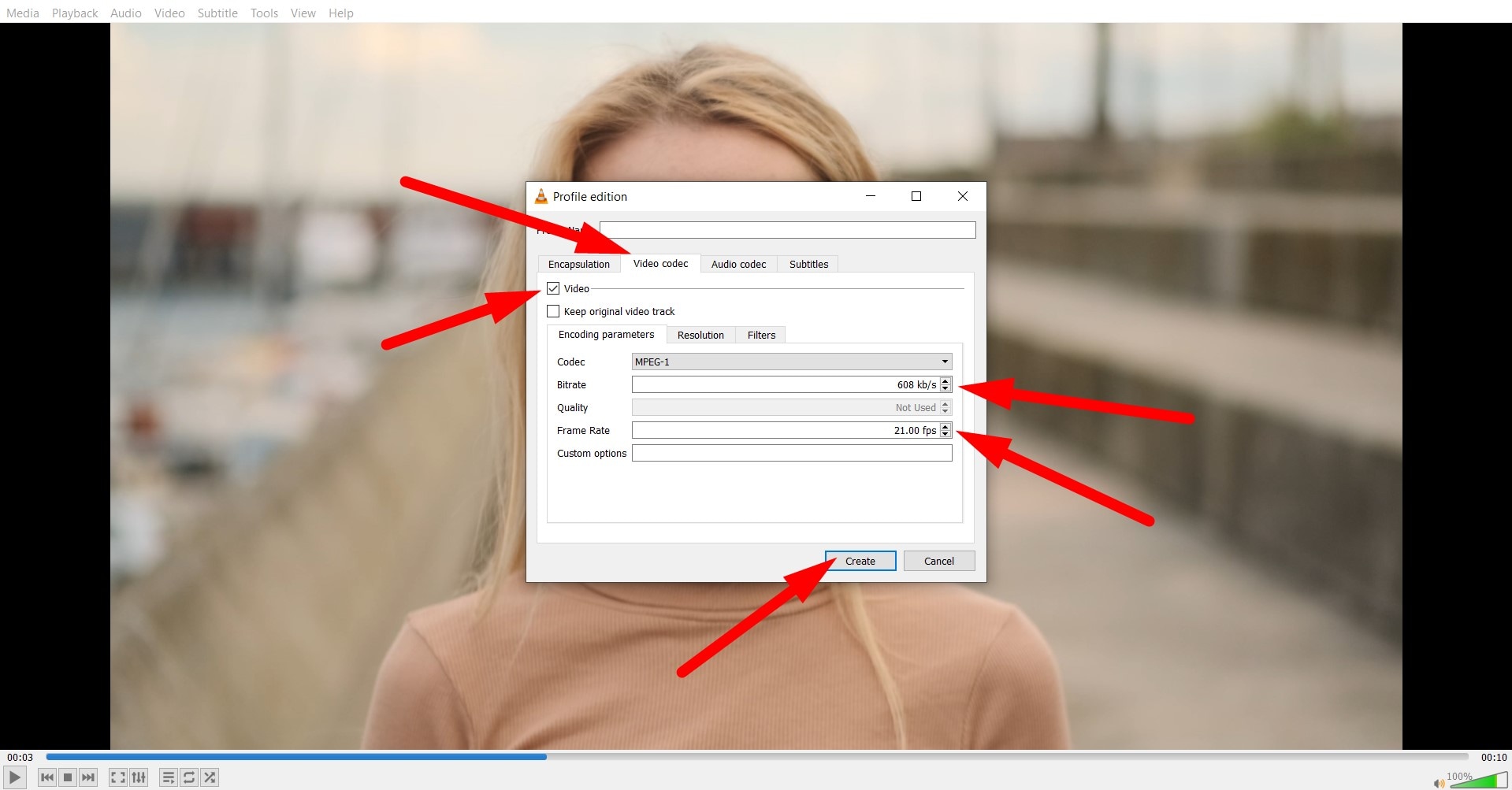
Task: Click the total duration 00:10 label
Action: click(1494, 757)
